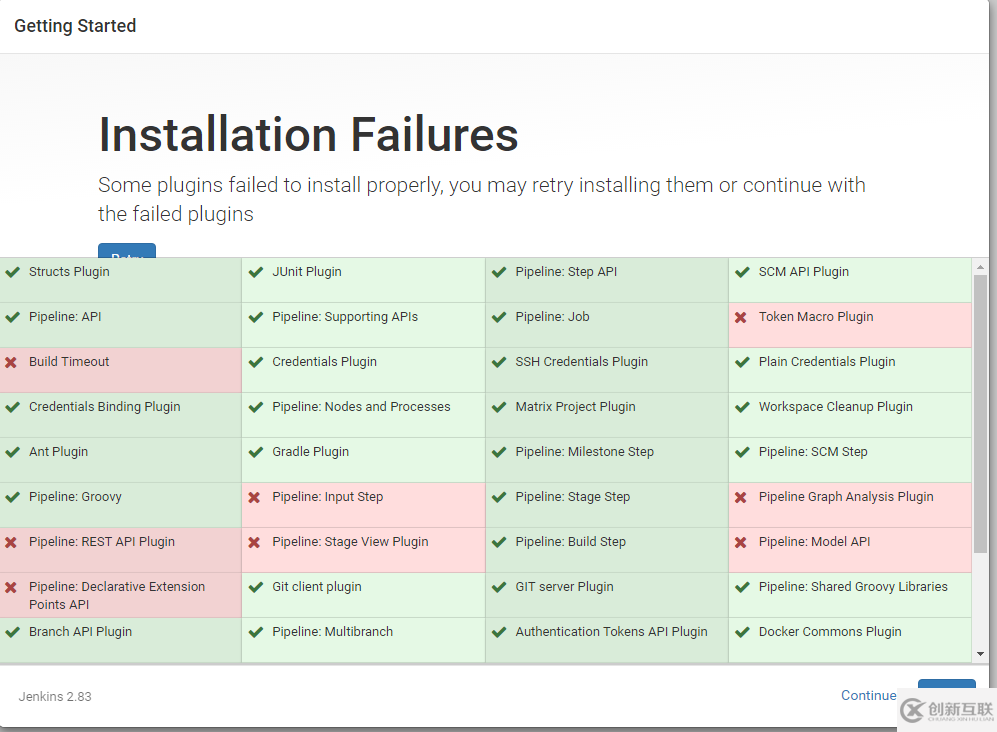This screenshot has width=997, height=732.
Task: Click green checkmark beside Structs Plugin
Action: (x=12, y=272)
